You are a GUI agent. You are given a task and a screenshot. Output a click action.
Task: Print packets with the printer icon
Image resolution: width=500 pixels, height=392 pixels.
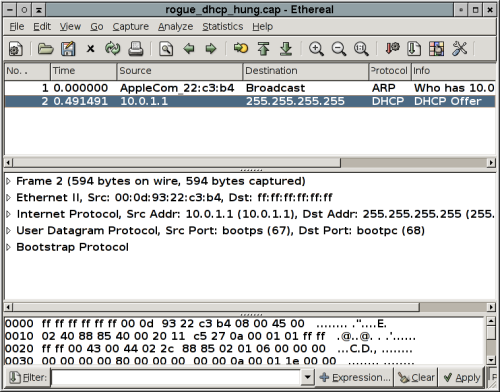pos(136,49)
